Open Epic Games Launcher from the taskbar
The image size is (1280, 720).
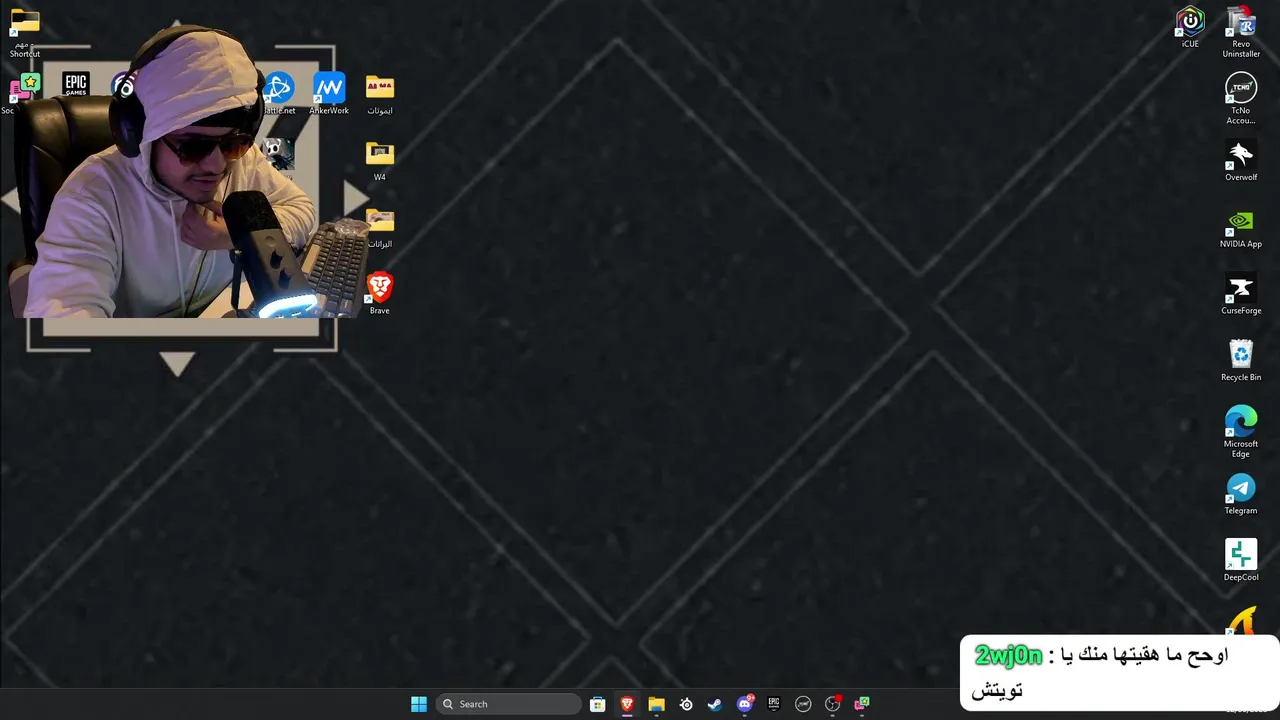[774, 704]
